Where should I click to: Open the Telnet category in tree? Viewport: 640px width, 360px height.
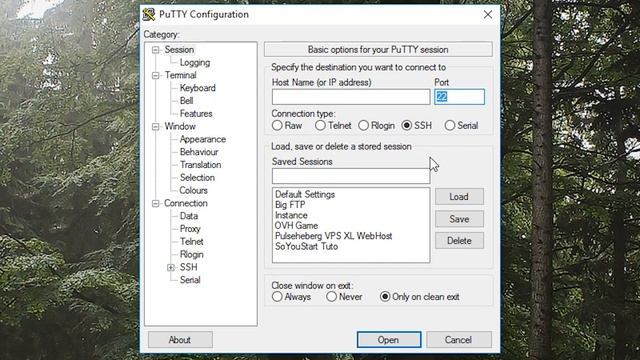tap(191, 241)
